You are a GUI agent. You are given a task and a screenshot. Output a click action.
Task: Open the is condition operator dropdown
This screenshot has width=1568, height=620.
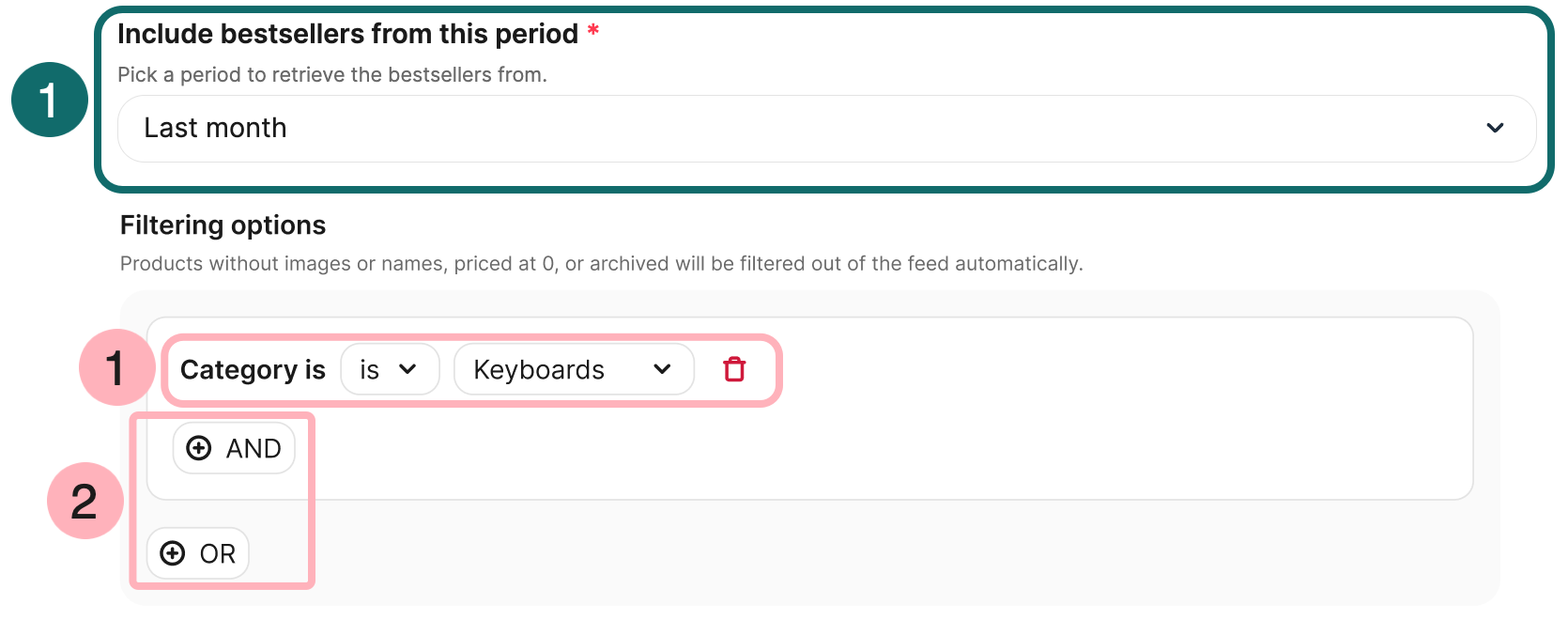[x=390, y=369]
